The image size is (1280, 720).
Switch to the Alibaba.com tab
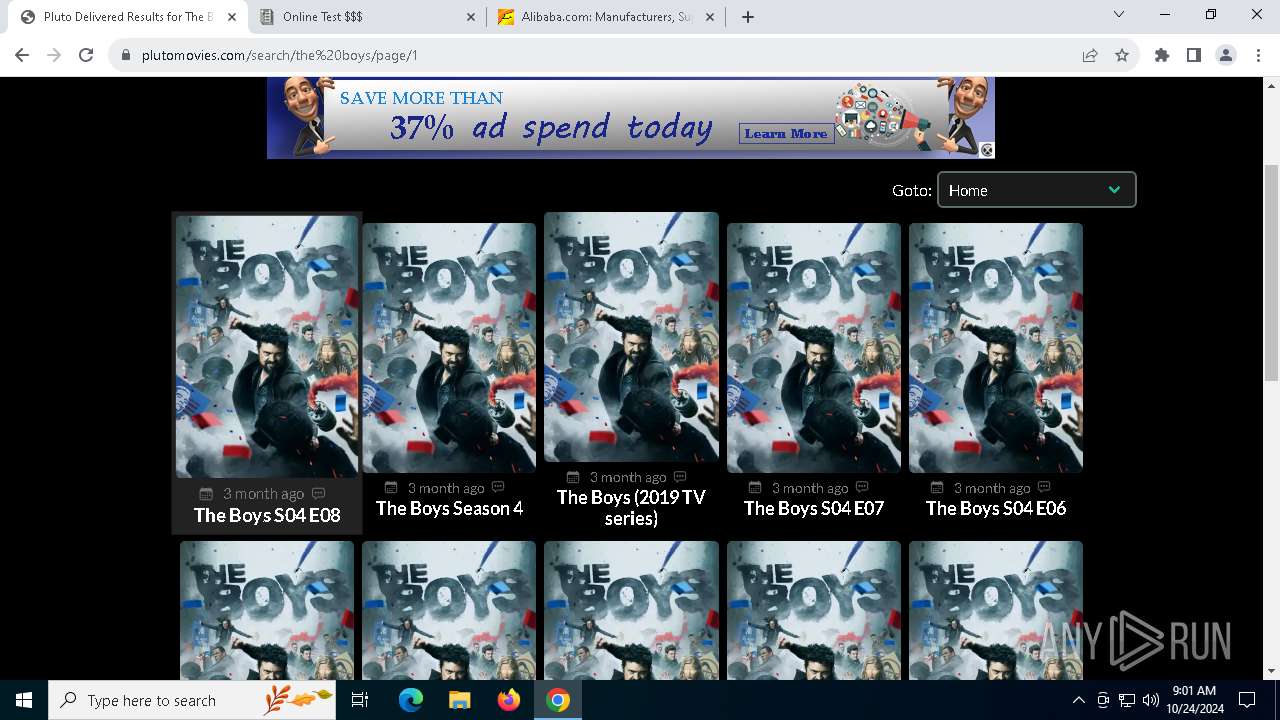pyautogui.click(x=606, y=17)
